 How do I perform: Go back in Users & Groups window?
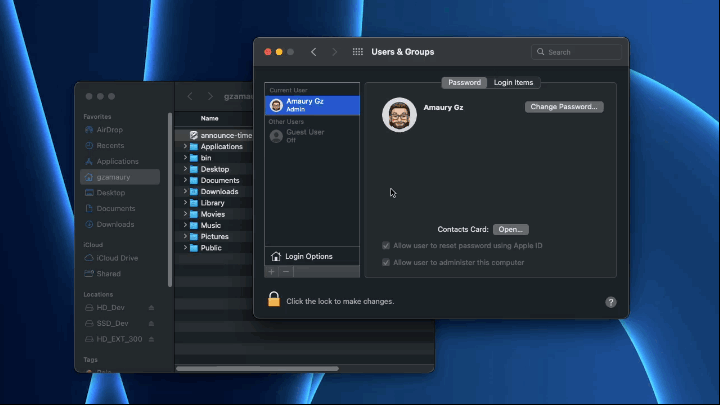(314, 52)
